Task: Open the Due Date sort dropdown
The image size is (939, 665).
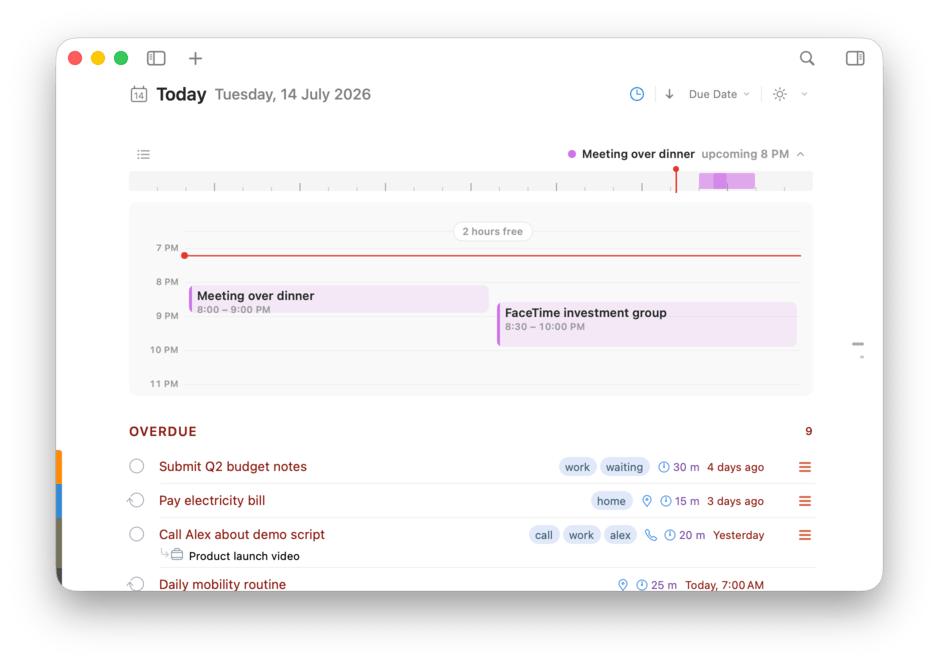Action: pos(719,94)
